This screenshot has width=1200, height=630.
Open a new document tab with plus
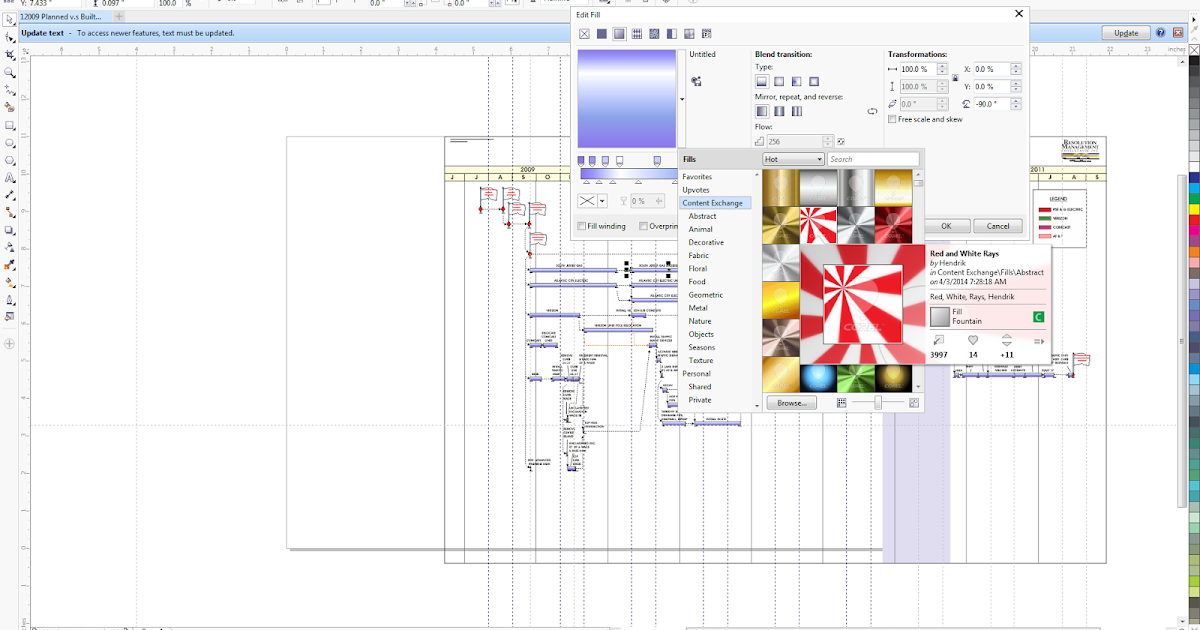120,17
